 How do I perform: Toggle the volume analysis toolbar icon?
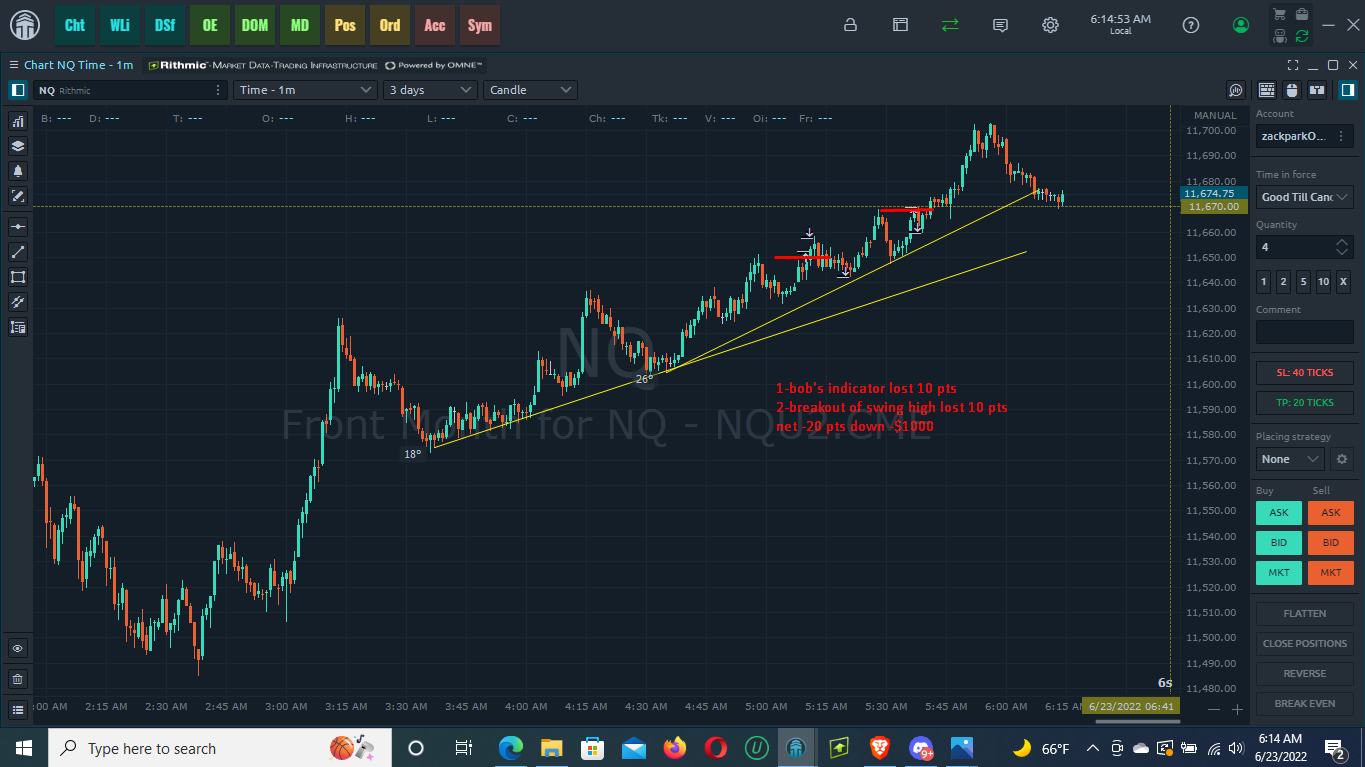tap(1237, 90)
